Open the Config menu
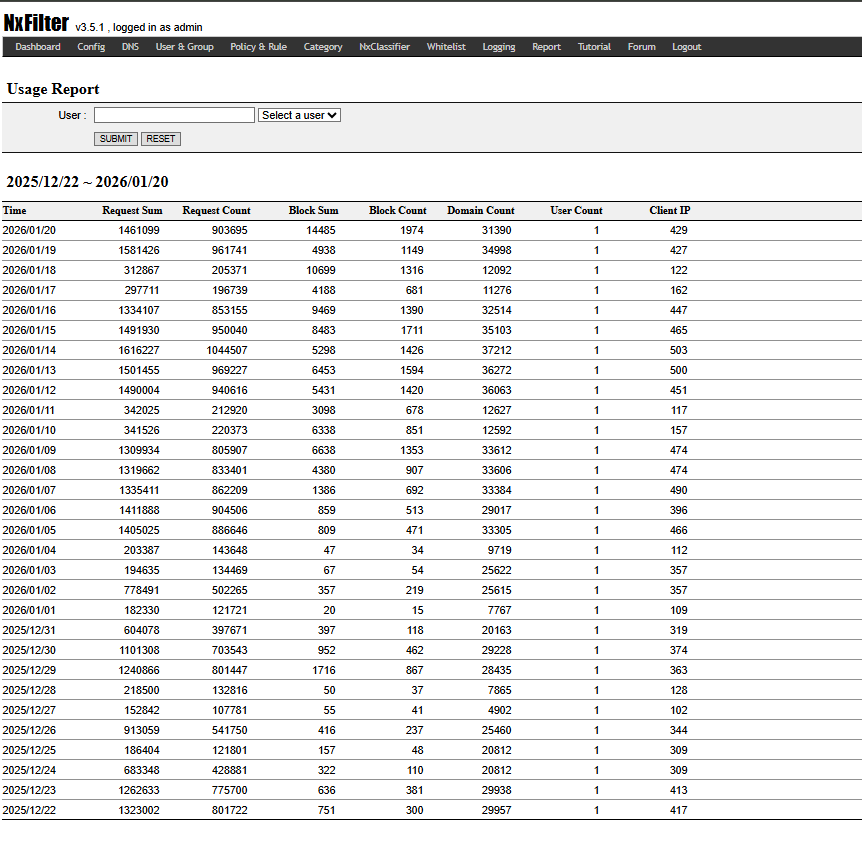Viewport: 862px width, 852px height. point(91,47)
